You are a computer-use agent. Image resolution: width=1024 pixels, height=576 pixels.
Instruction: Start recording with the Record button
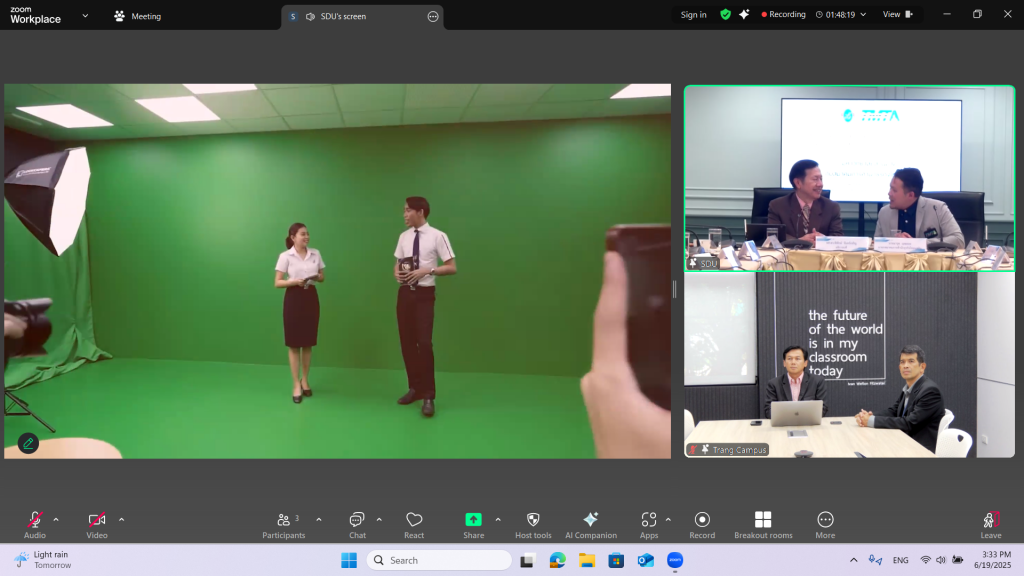702,520
